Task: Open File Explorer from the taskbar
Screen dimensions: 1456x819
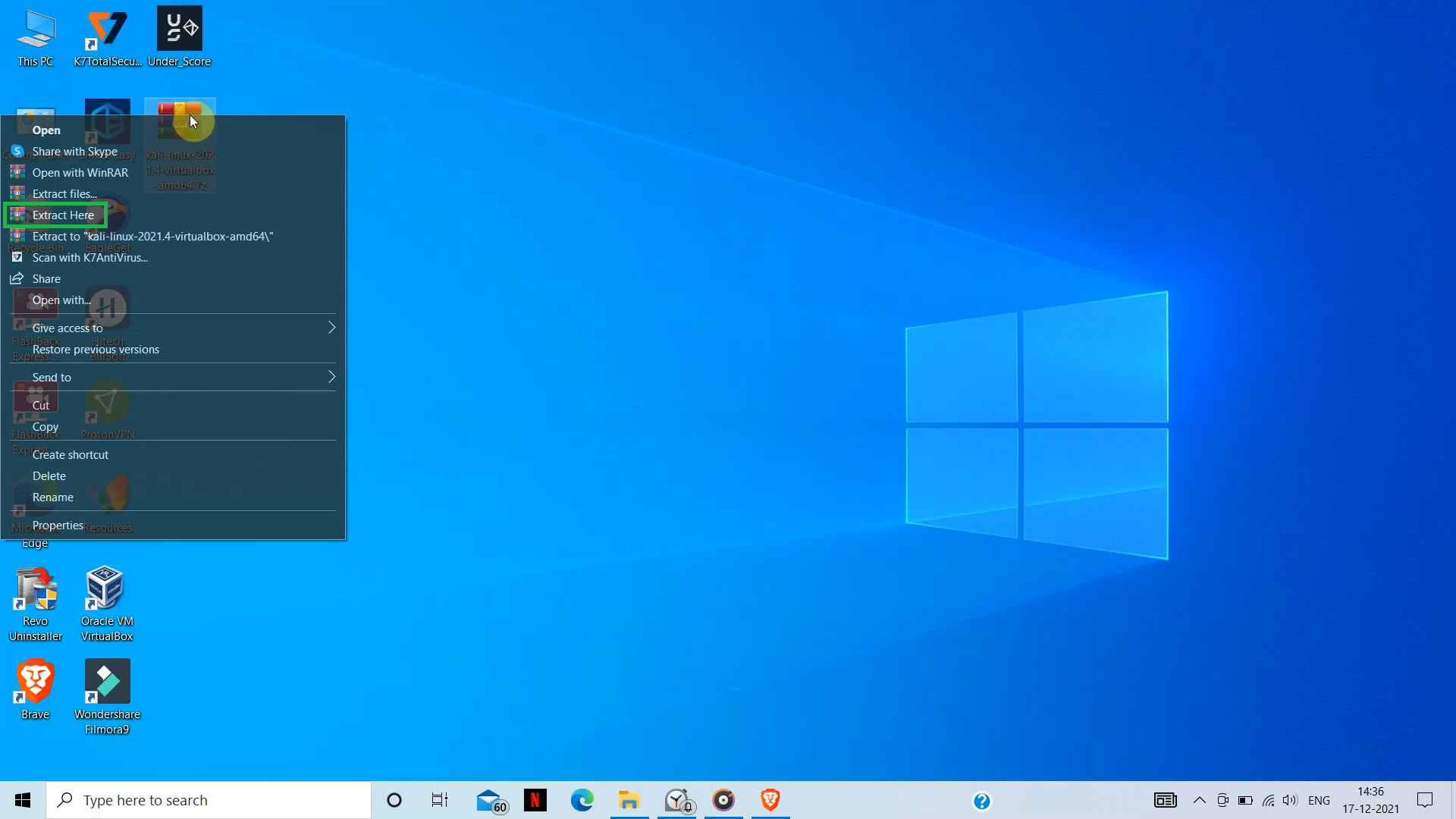Action: [x=629, y=799]
